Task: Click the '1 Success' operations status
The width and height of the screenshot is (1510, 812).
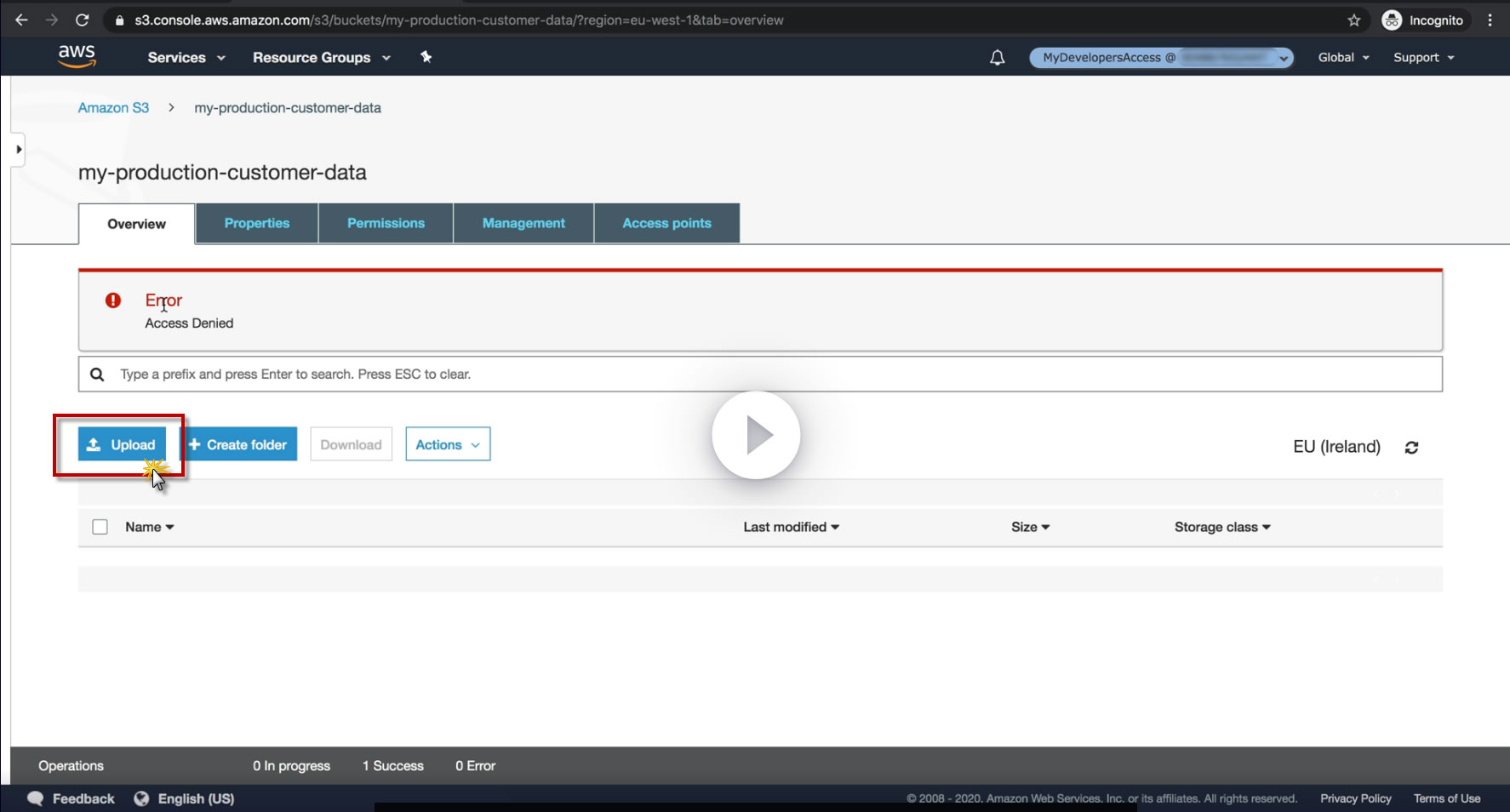Action: pyautogui.click(x=393, y=766)
